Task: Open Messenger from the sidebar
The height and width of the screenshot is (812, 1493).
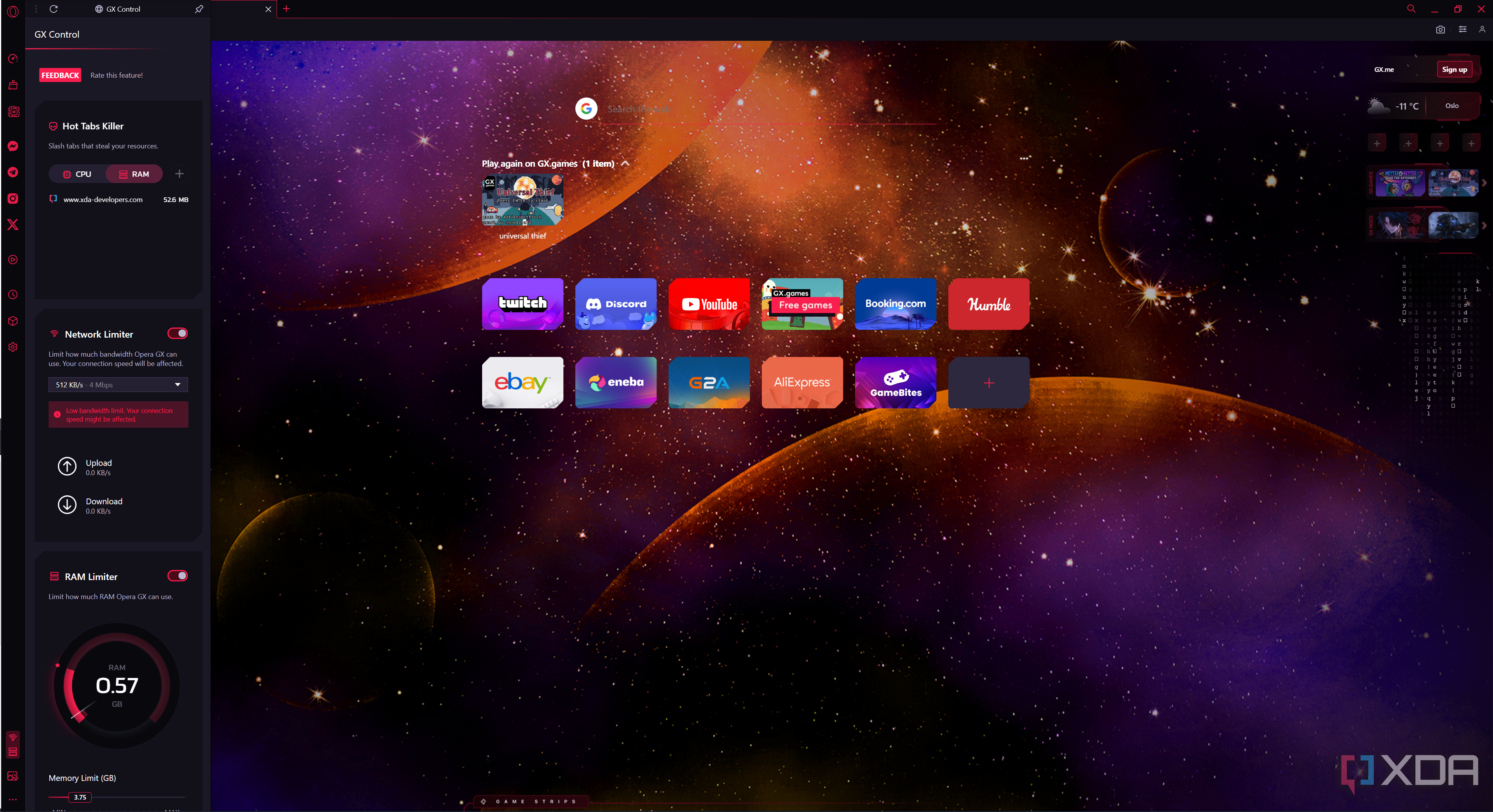Action: pos(13,146)
